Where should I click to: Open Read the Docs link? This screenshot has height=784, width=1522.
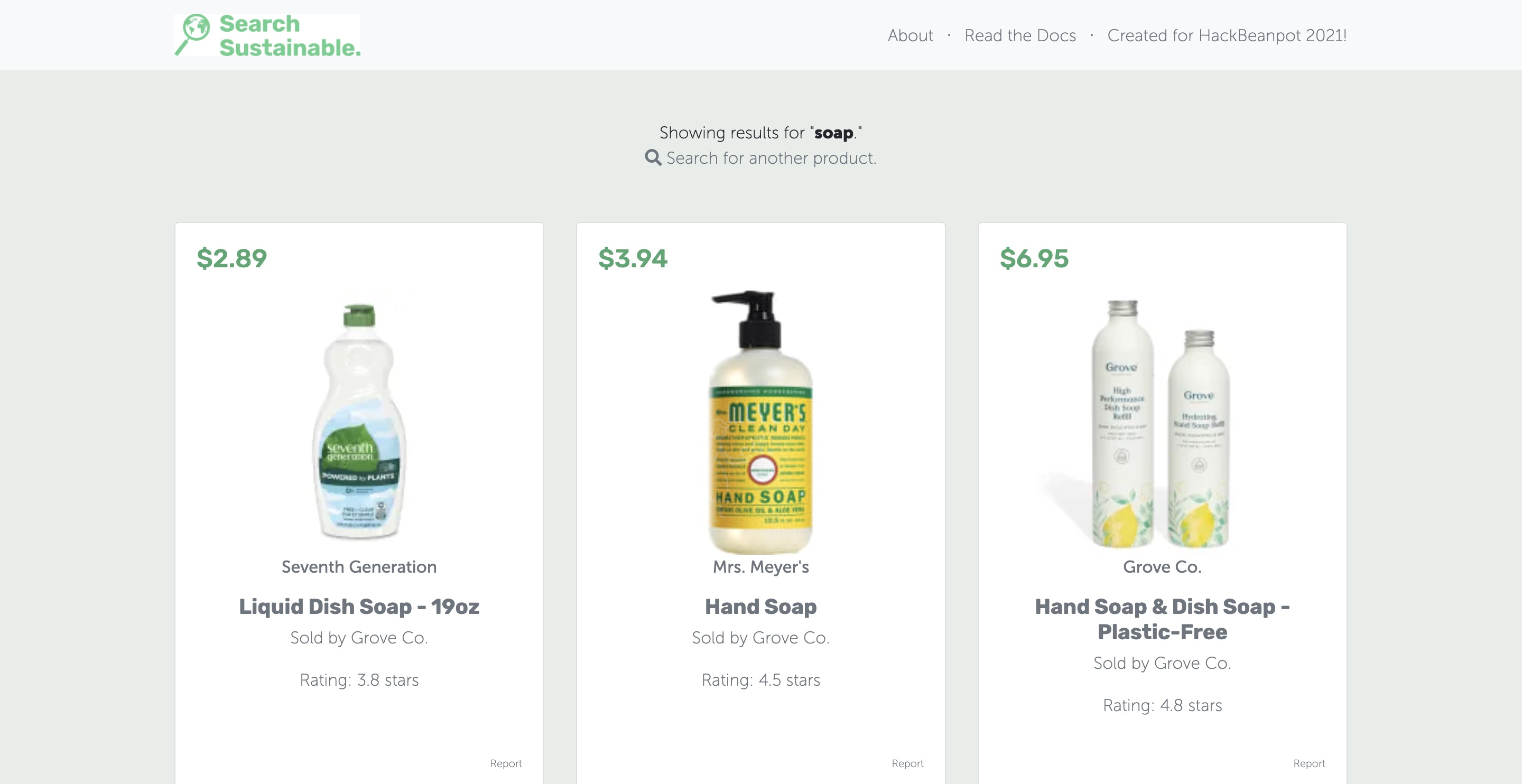click(x=1020, y=35)
